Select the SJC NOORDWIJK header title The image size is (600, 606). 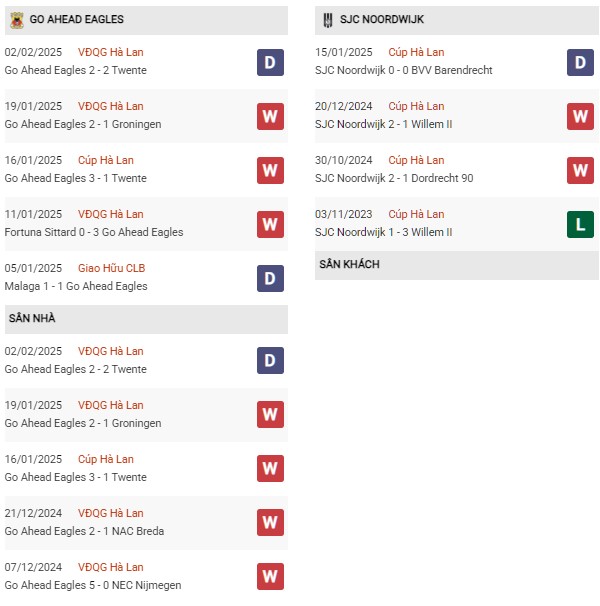point(382,19)
